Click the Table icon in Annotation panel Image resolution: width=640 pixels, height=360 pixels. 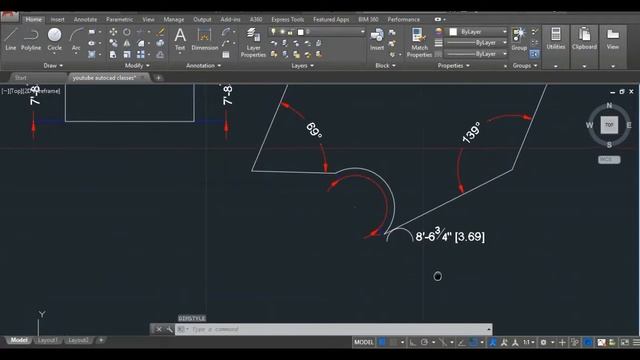tap(226, 54)
